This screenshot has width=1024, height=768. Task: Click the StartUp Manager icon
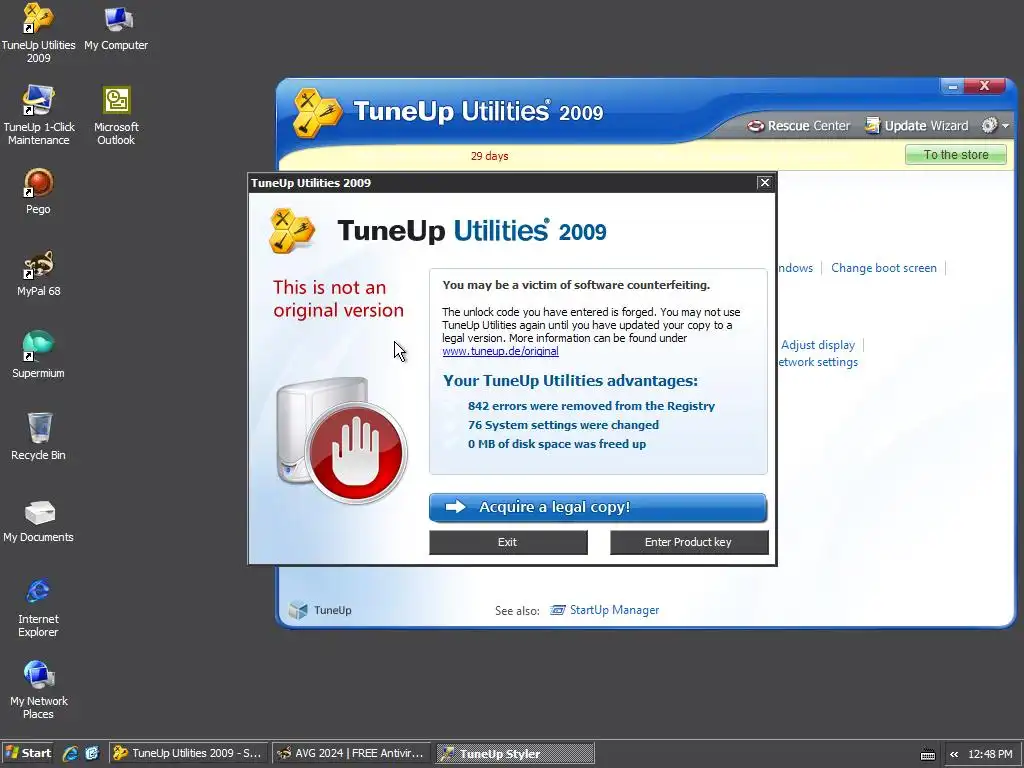point(558,610)
